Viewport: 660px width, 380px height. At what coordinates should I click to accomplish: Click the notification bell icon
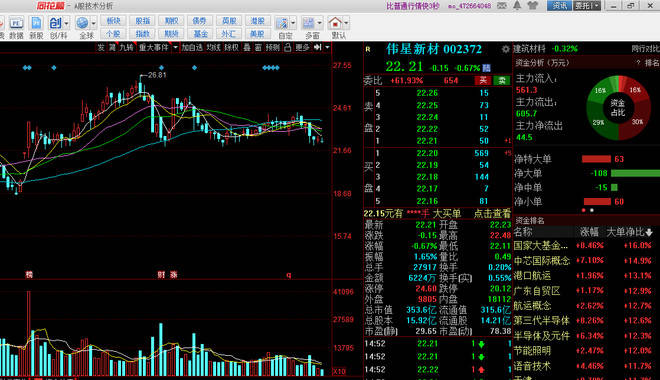517,5
